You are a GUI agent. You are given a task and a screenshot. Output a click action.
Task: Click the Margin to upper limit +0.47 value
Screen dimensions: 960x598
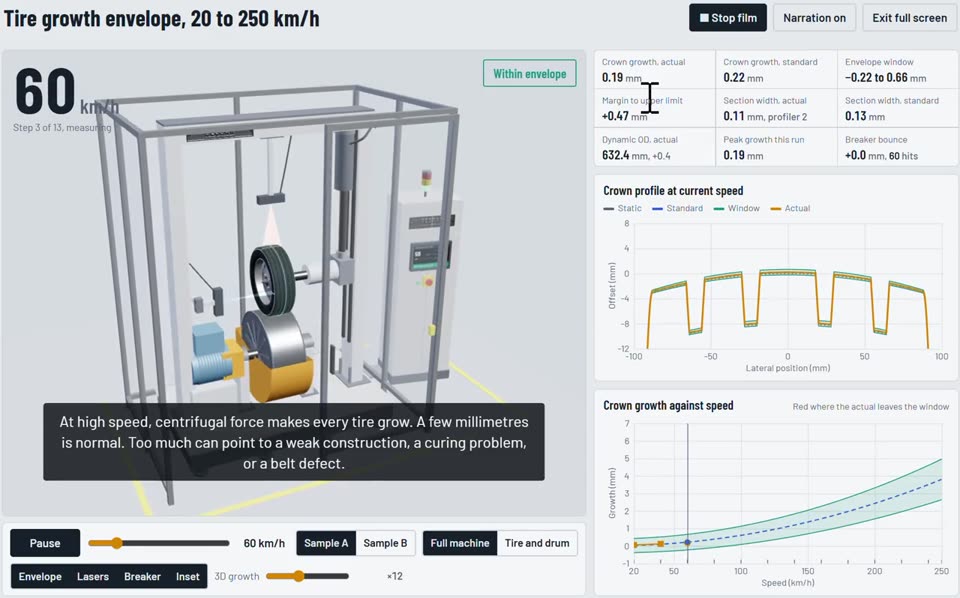[x=624, y=116]
